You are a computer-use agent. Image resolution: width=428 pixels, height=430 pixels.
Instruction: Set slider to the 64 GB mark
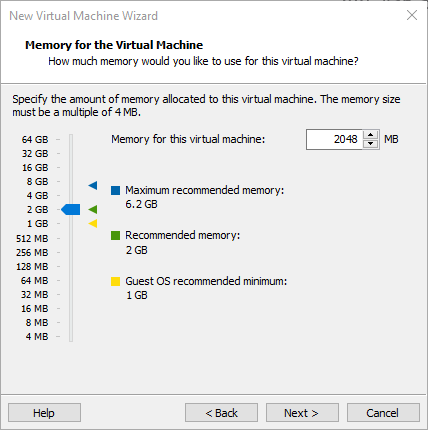[71, 140]
